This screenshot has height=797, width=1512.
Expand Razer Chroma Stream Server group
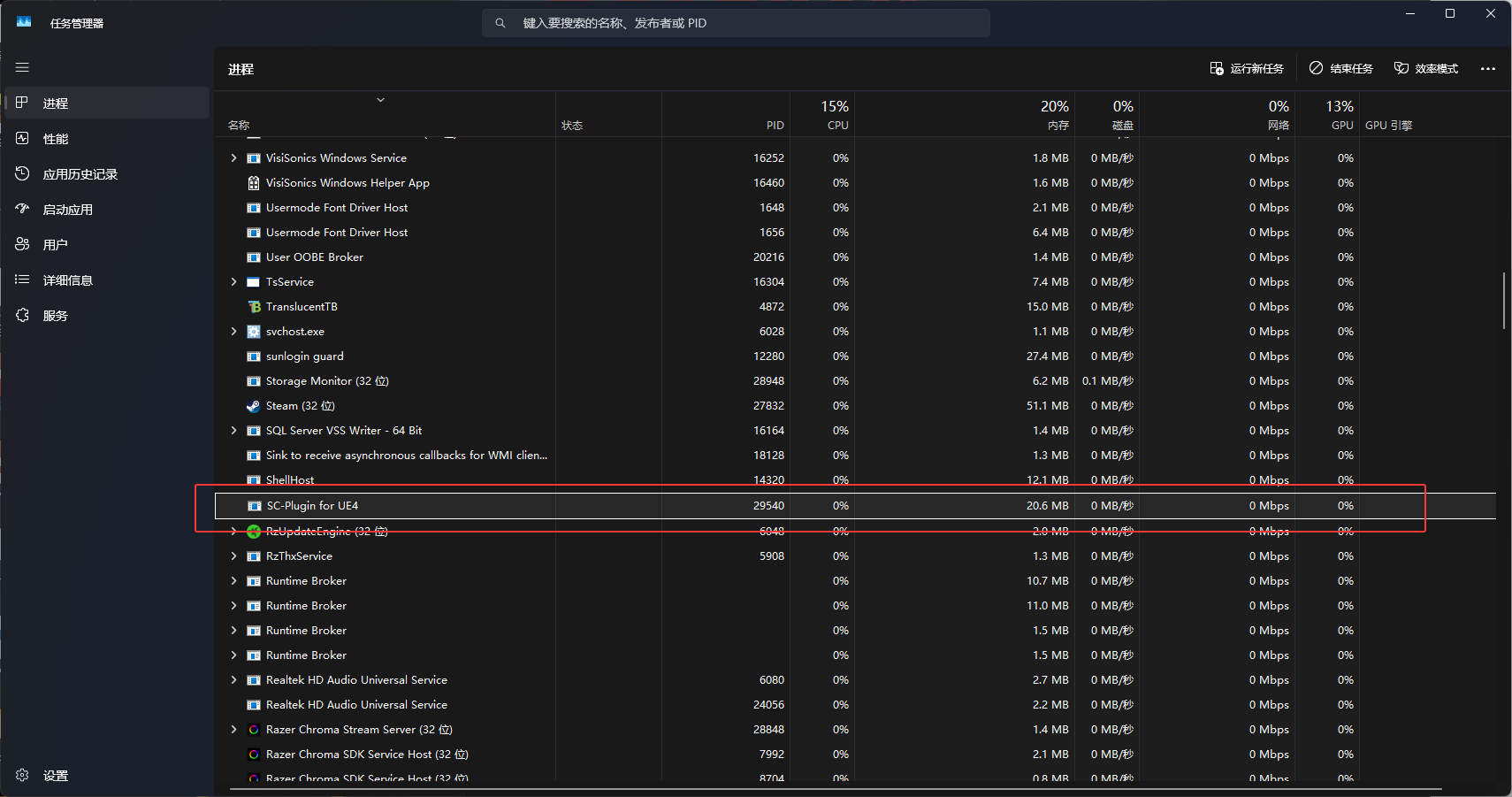pyautogui.click(x=233, y=730)
